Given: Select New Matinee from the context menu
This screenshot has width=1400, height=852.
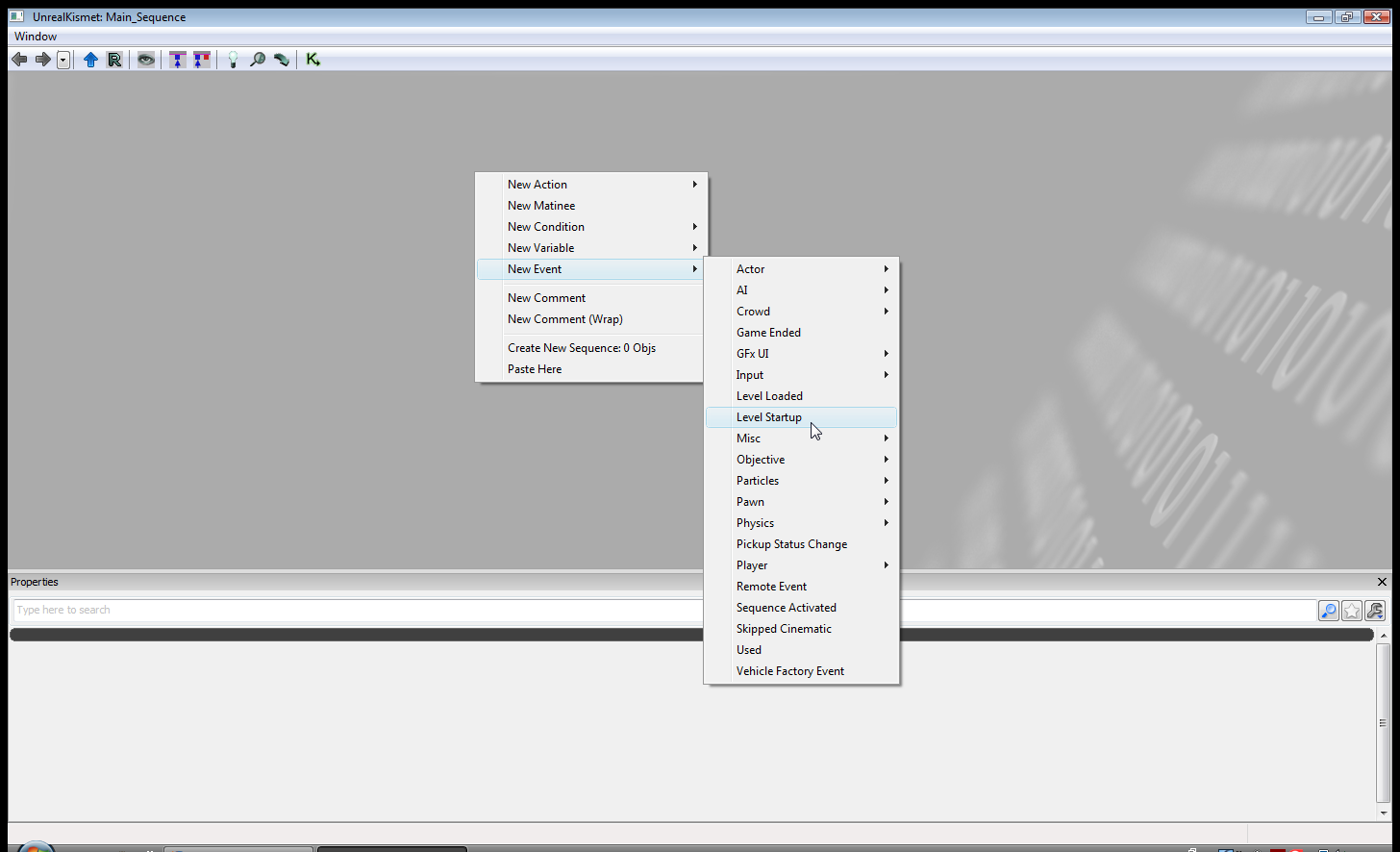Looking at the screenshot, I should [592, 206].
